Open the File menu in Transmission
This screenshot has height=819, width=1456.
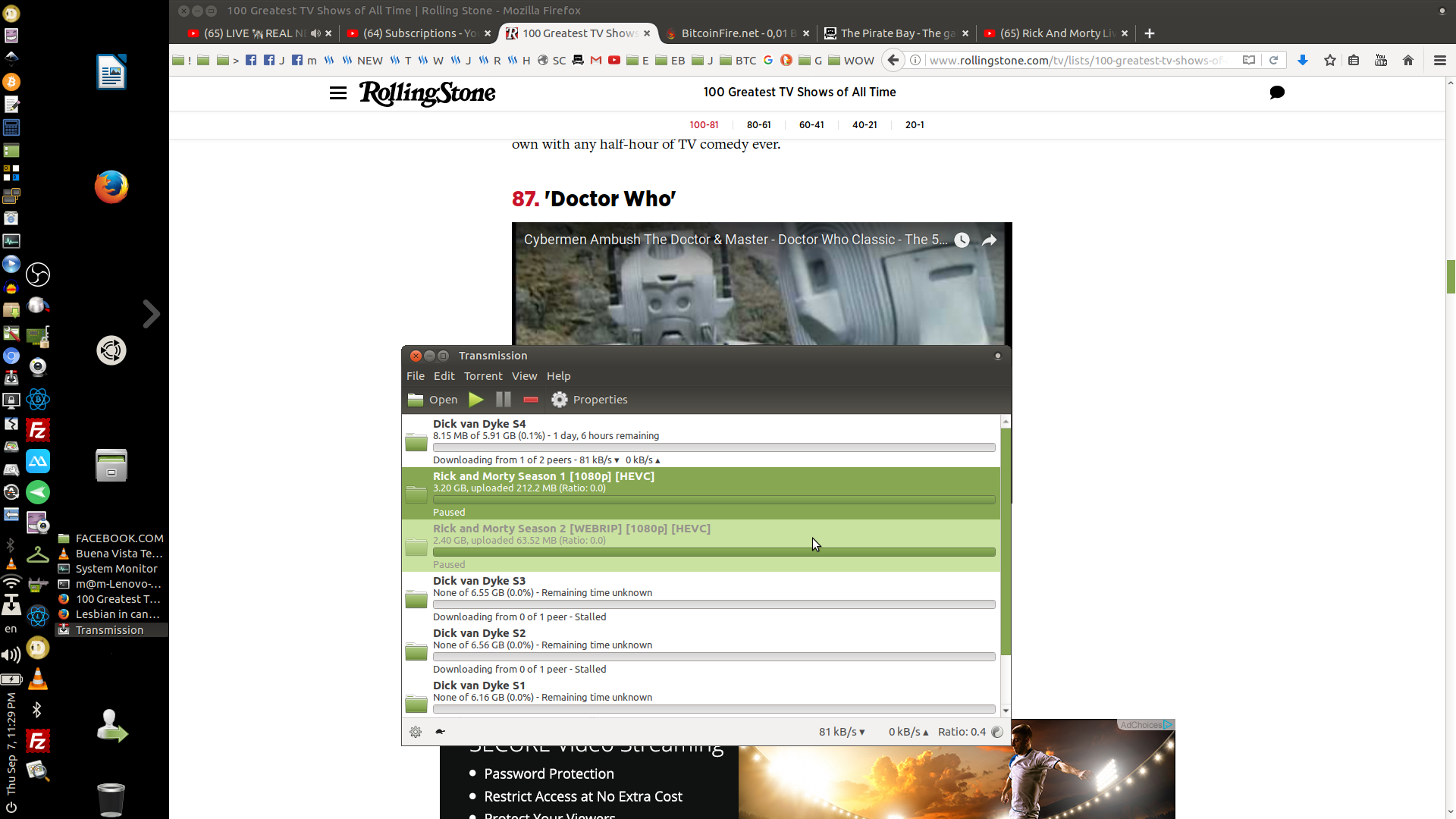(416, 376)
